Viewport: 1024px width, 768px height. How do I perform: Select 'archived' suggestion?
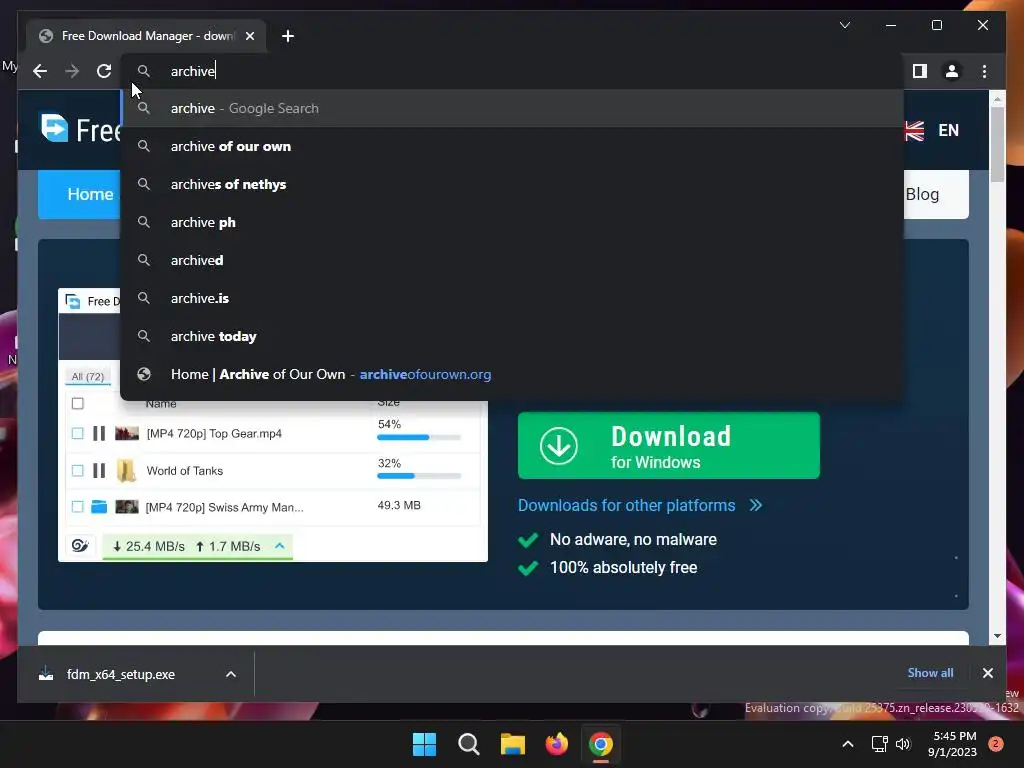[x=512, y=260]
